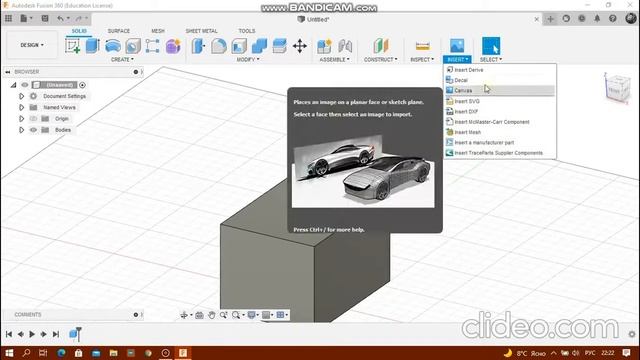This screenshot has height=360, width=640.
Task: Open the Extensions icon next to the new-tab plus
Action: (566, 18)
